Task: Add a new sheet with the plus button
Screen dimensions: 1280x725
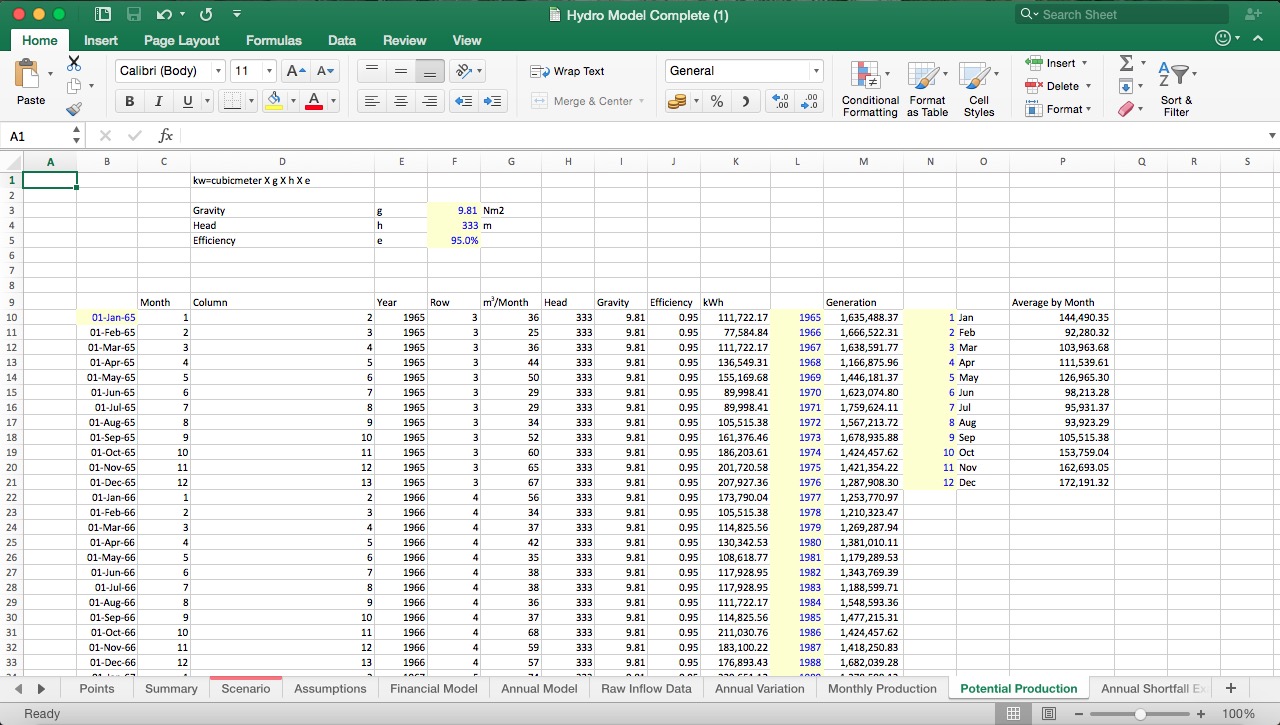Action: [1230, 688]
